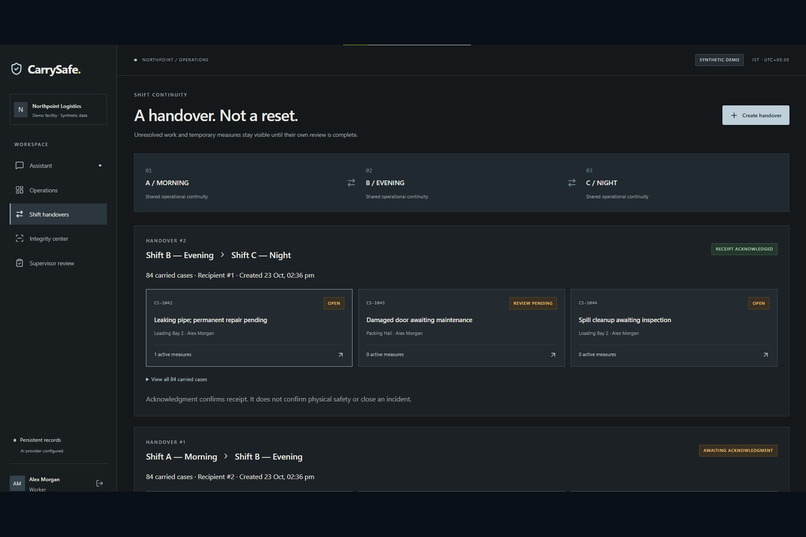Viewport: 806px width, 537px height.
Task: Click the chevron between Shift B Evening and Shift C Night
Action: 223,255
